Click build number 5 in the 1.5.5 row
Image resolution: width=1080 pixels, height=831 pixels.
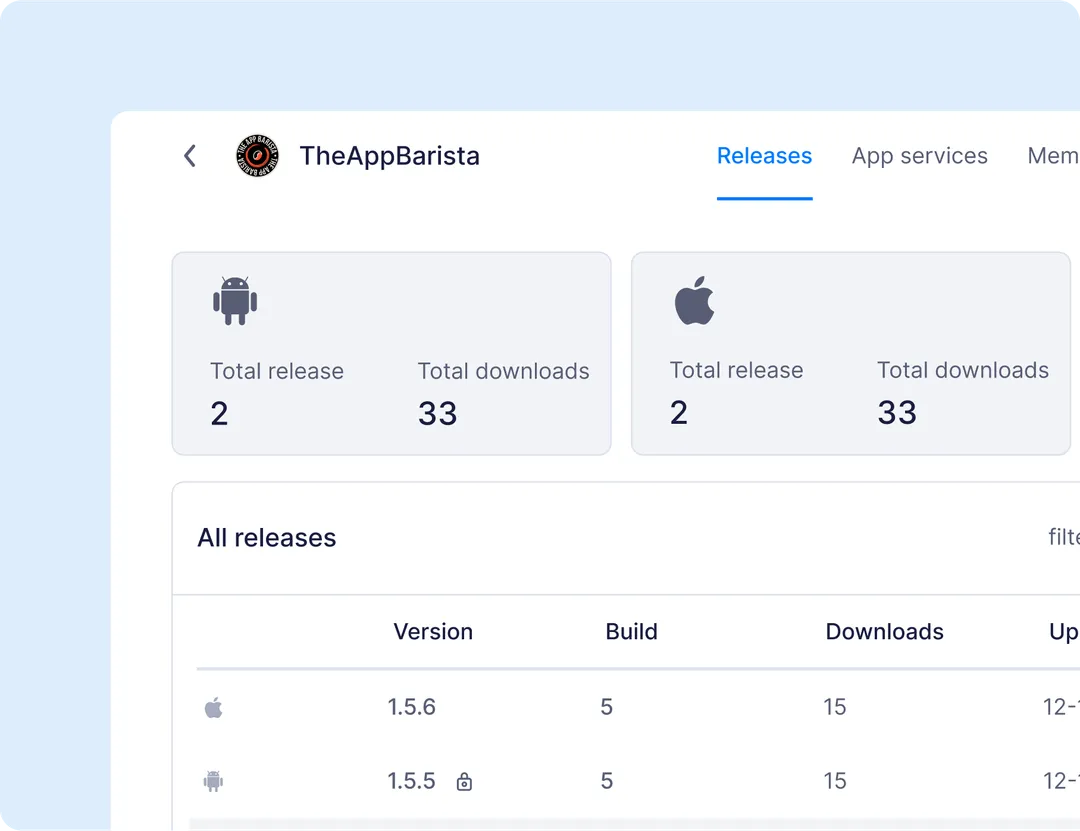(606, 781)
